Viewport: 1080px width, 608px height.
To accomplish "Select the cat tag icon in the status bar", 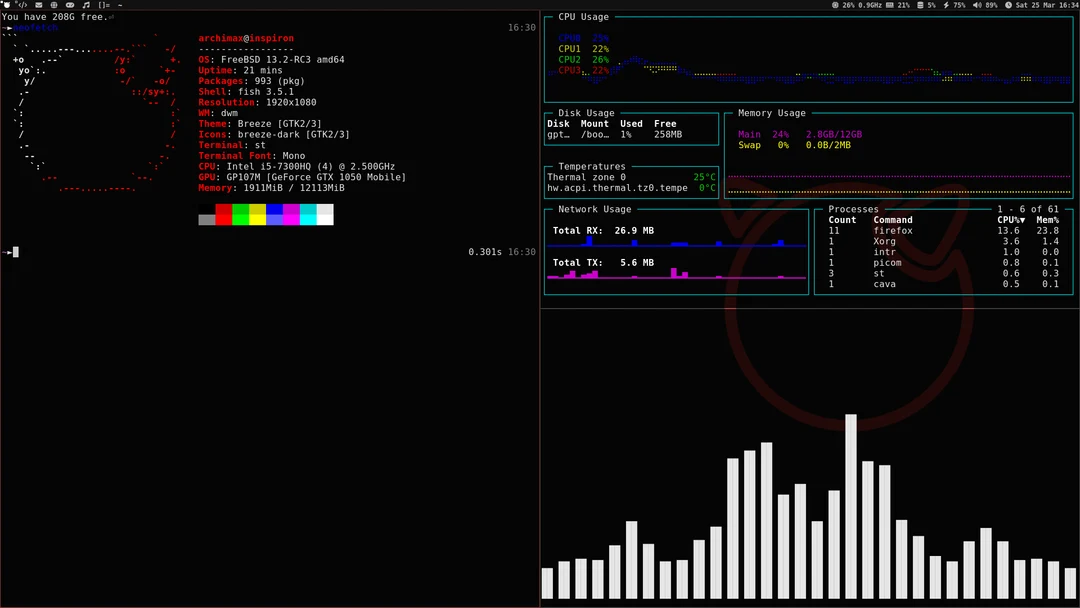I will click(x=7, y=5).
